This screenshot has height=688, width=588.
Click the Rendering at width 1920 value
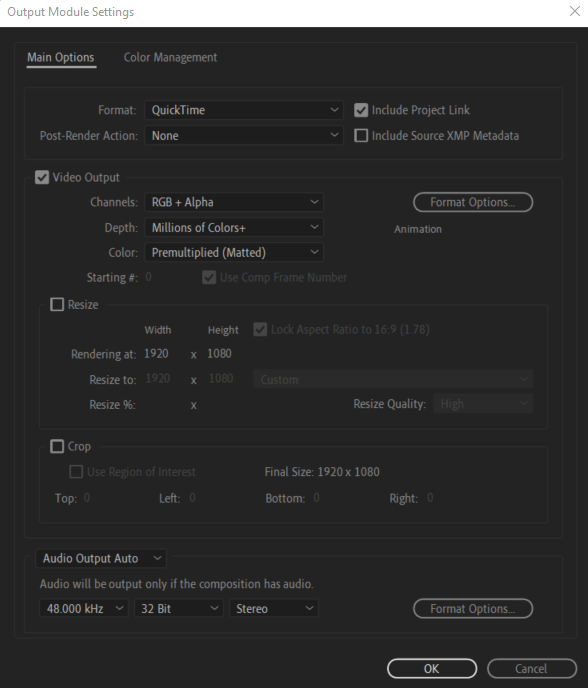pyautogui.click(x=156, y=354)
